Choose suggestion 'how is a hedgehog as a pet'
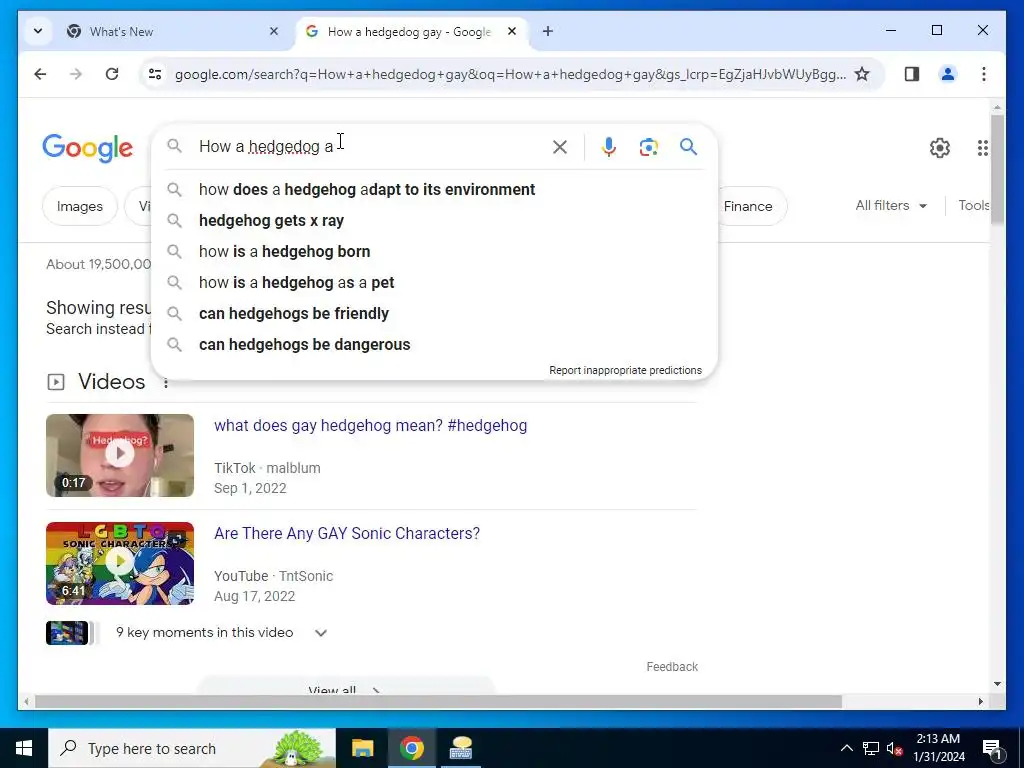 pos(434,283)
